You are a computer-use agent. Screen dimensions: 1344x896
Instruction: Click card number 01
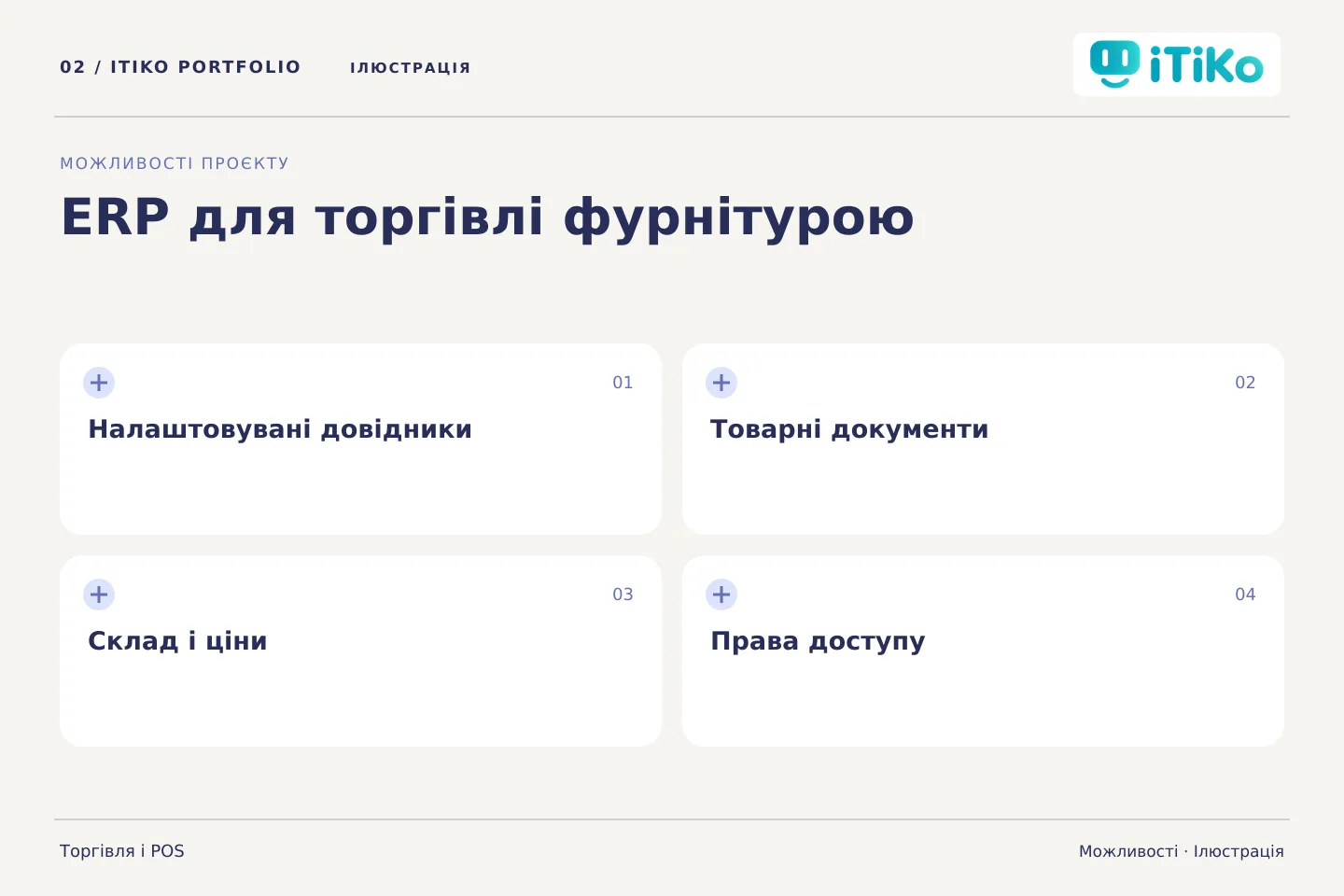[623, 383]
